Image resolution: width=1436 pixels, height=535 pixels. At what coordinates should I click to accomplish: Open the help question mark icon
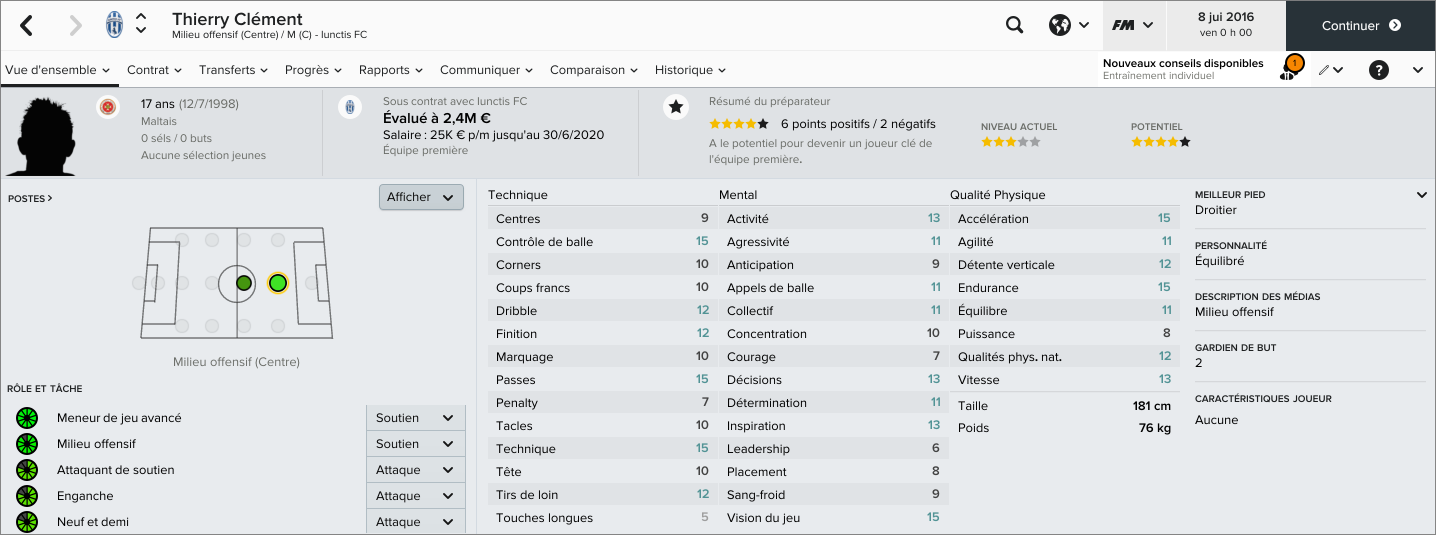coord(1379,70)
